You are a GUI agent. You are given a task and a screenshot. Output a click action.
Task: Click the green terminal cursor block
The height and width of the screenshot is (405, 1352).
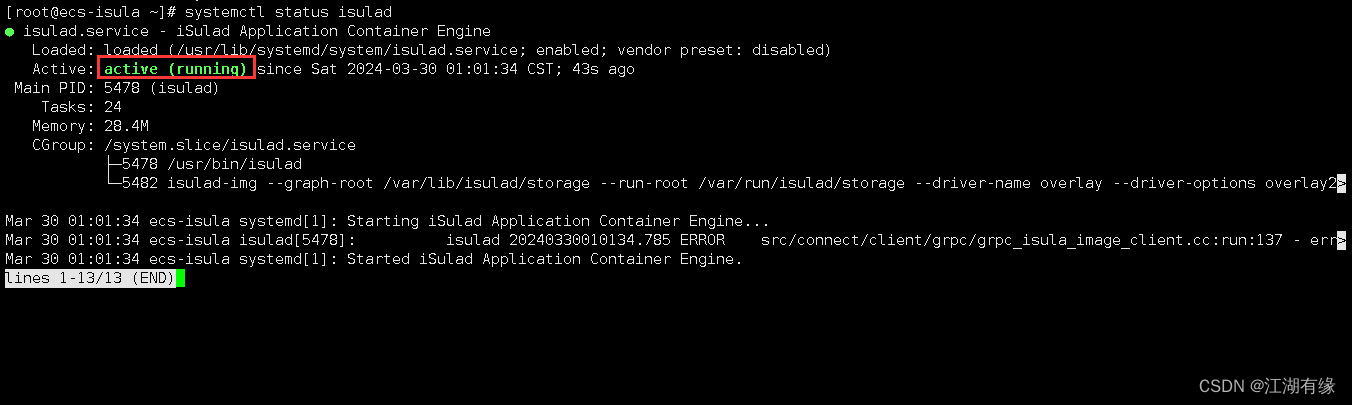180,278
